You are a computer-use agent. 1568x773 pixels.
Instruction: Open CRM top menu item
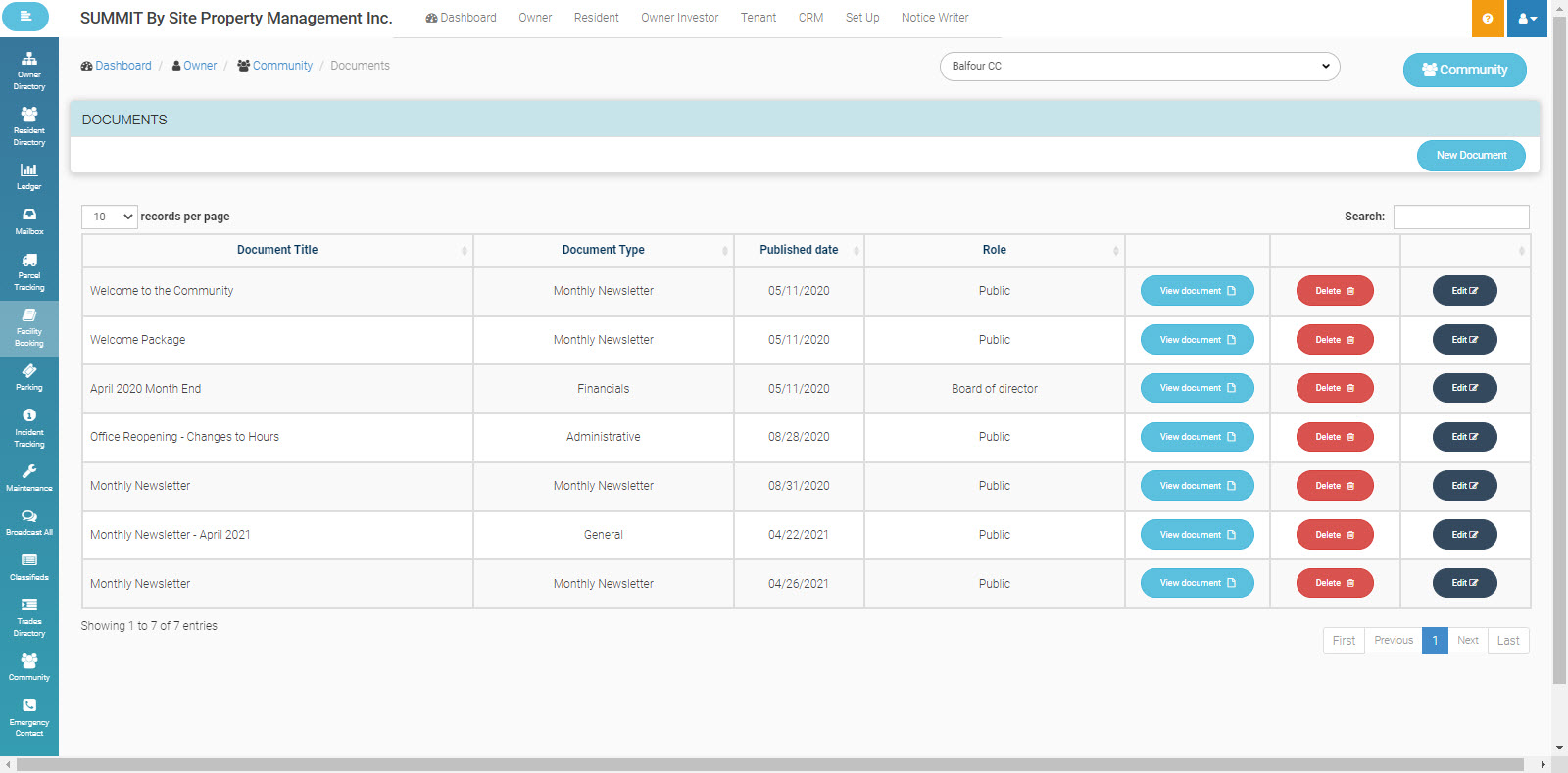pyautogui.click(x=810, y=18)
